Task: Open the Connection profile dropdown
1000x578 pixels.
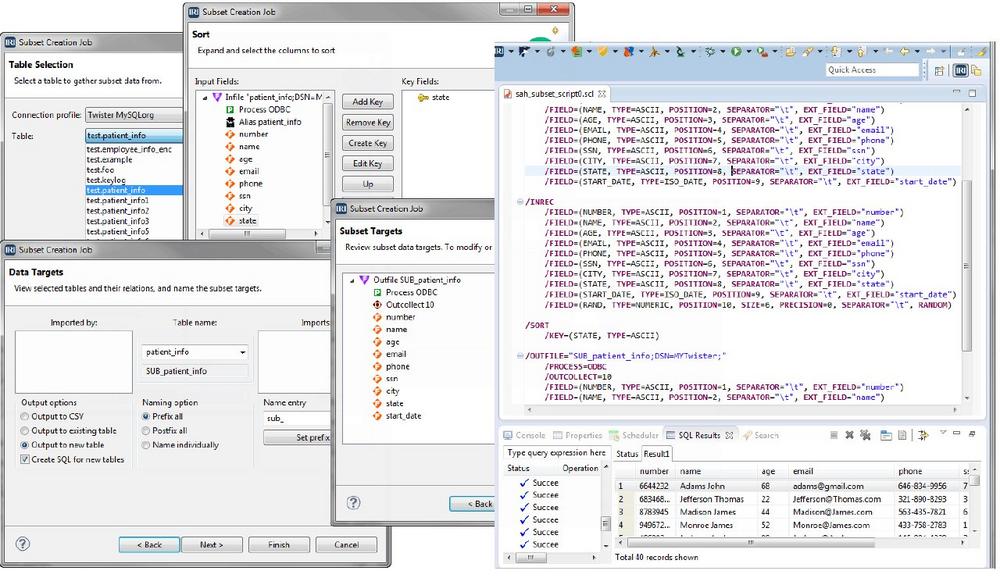Action: [134, 115]
